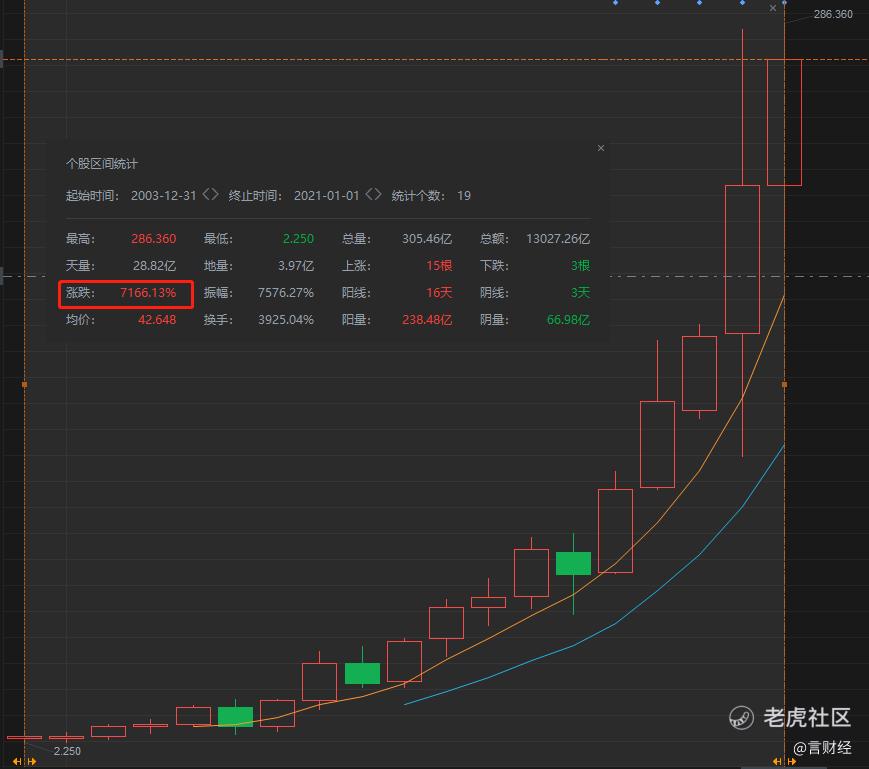Click the 最低 value 2.250 in panel
This screenshot has width=869, height=769.
pos(298,239)
